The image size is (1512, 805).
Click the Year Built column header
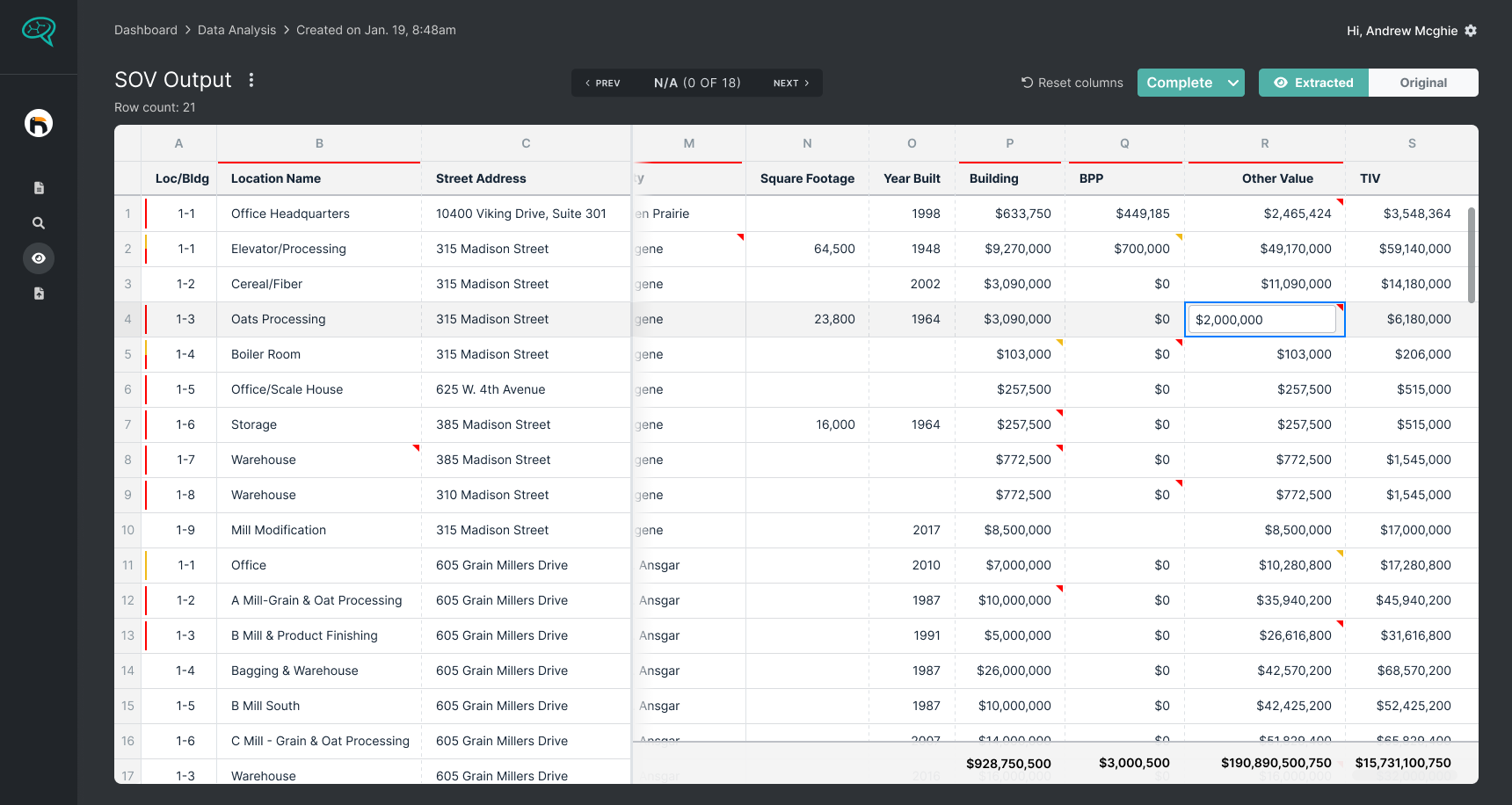[x=912, y=178]
